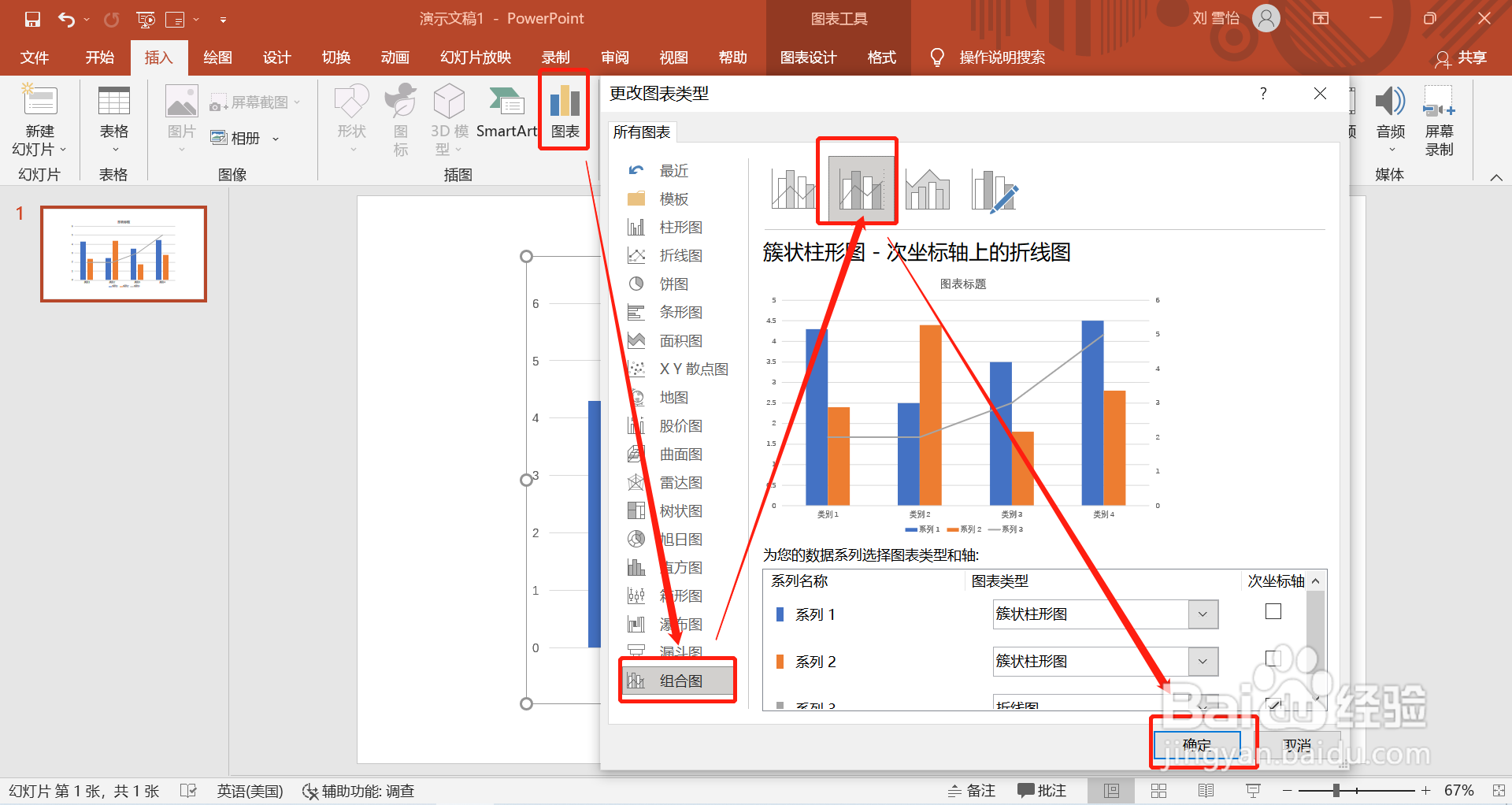The width and height of the screenshot is (1512, 805).
Task: Select stacked area-clustered column subtype
Action: point(928,190)
